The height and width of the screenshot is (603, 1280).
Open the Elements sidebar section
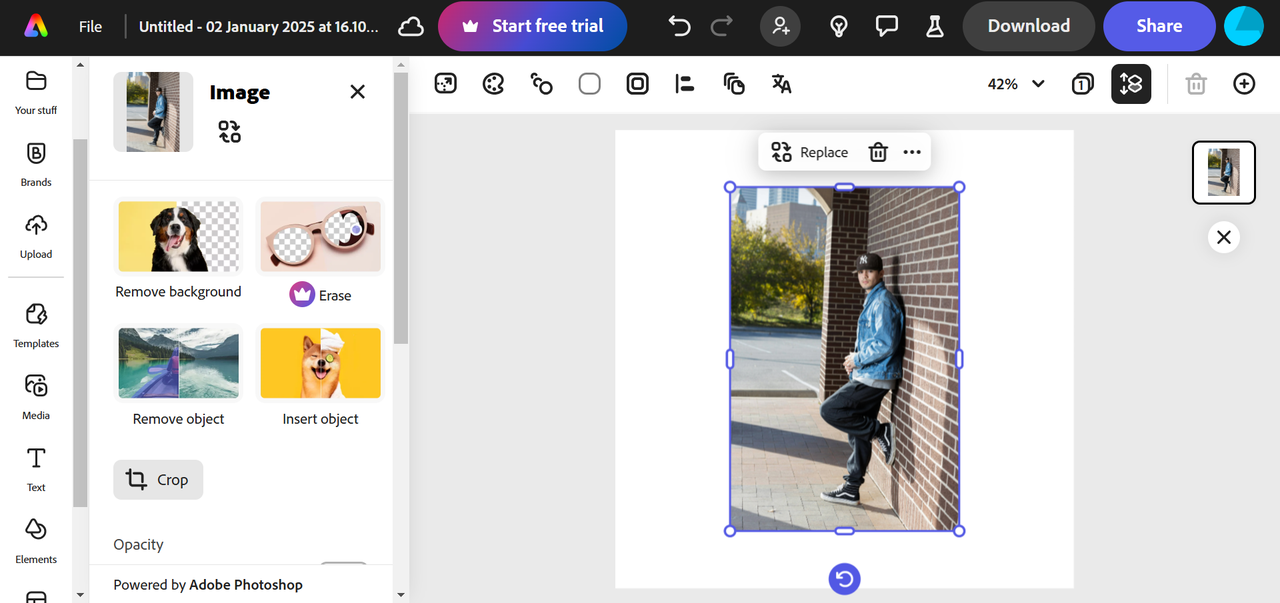36,541
